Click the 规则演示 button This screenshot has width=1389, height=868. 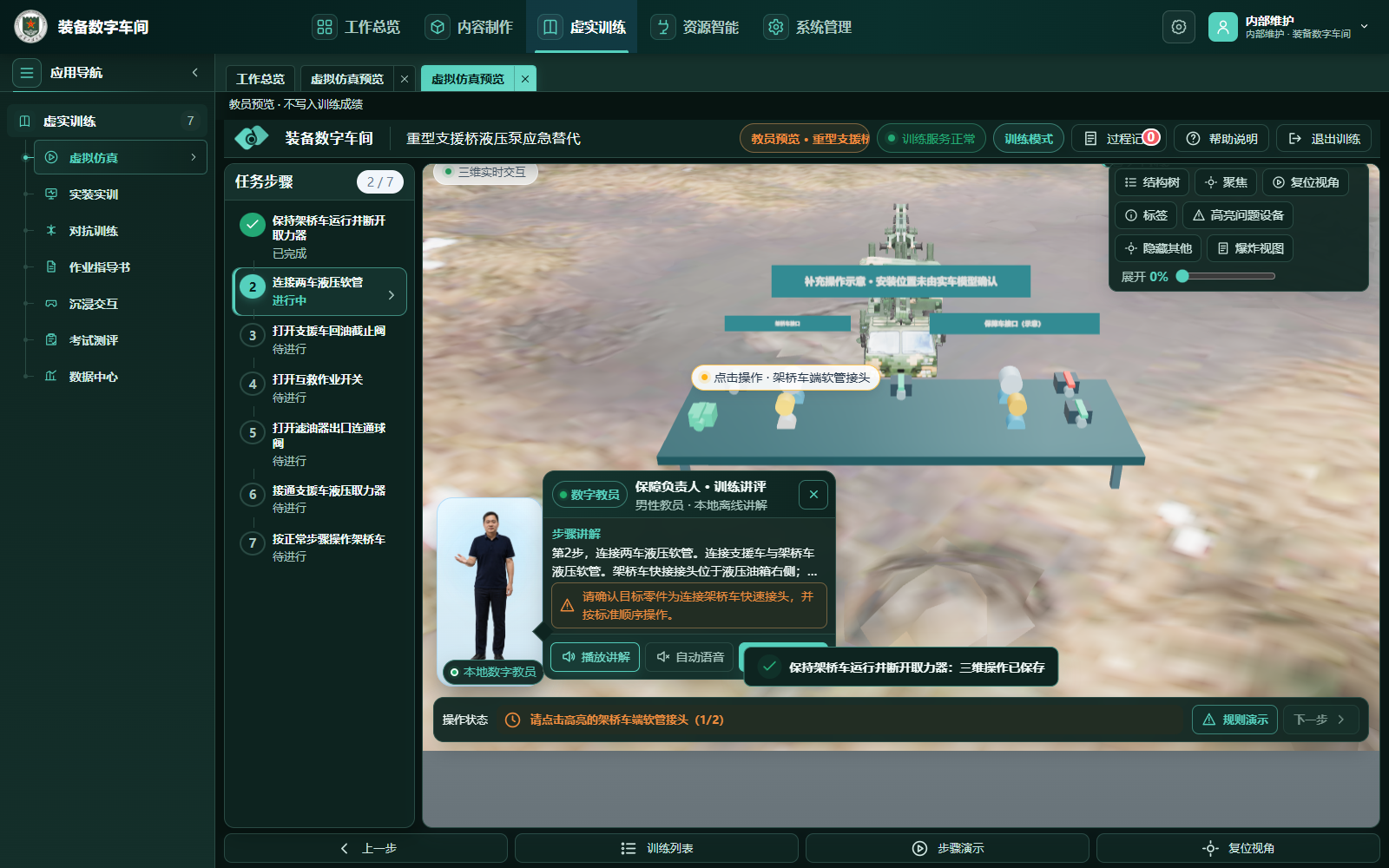point(1234,720)
